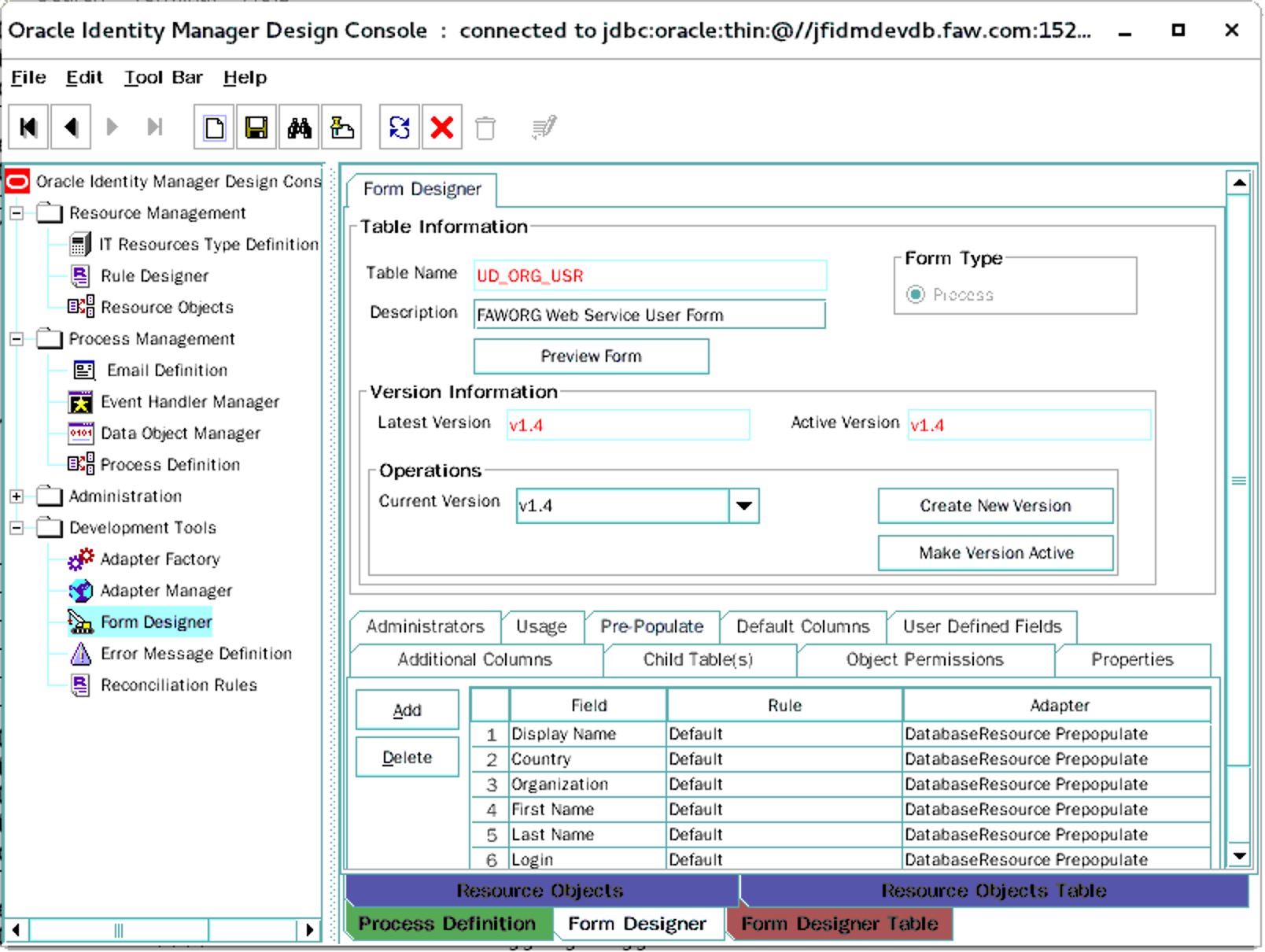Open Adapter Factory node
Screen dimensions: 1265x952
coord(160,559)
